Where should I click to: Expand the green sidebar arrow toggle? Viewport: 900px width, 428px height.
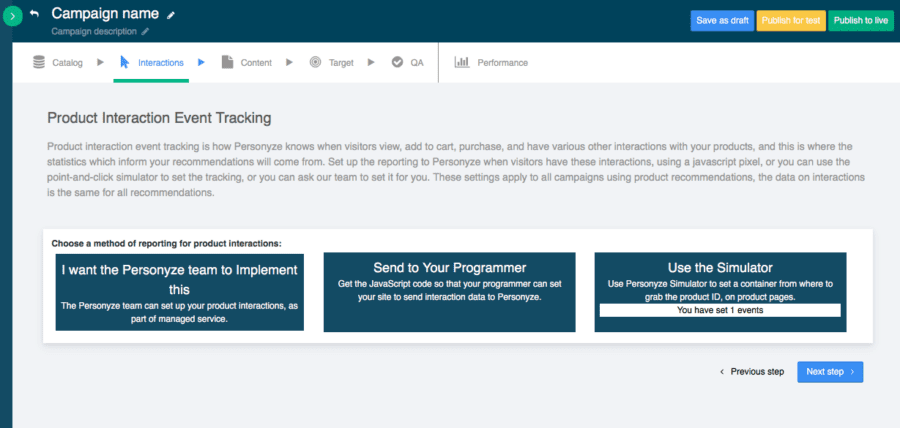tap(11, 17)
